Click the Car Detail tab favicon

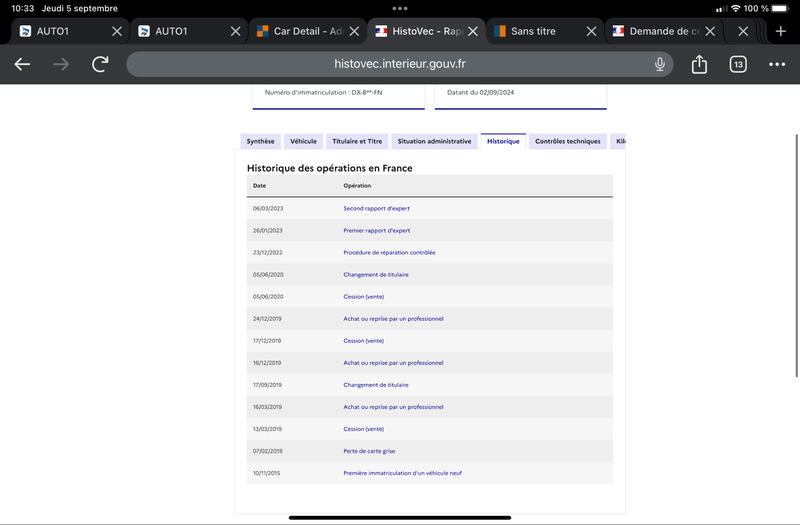[x=262, y=31]
